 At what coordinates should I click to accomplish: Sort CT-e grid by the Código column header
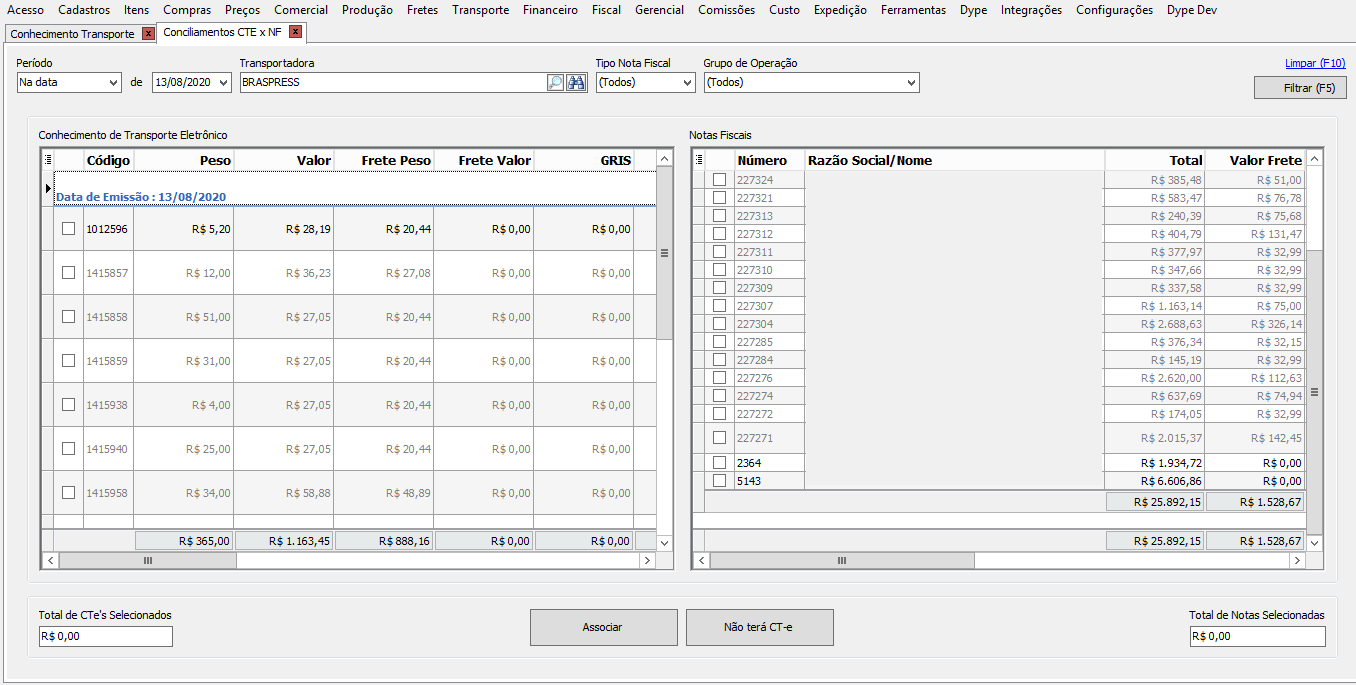[x=108, y=160]
